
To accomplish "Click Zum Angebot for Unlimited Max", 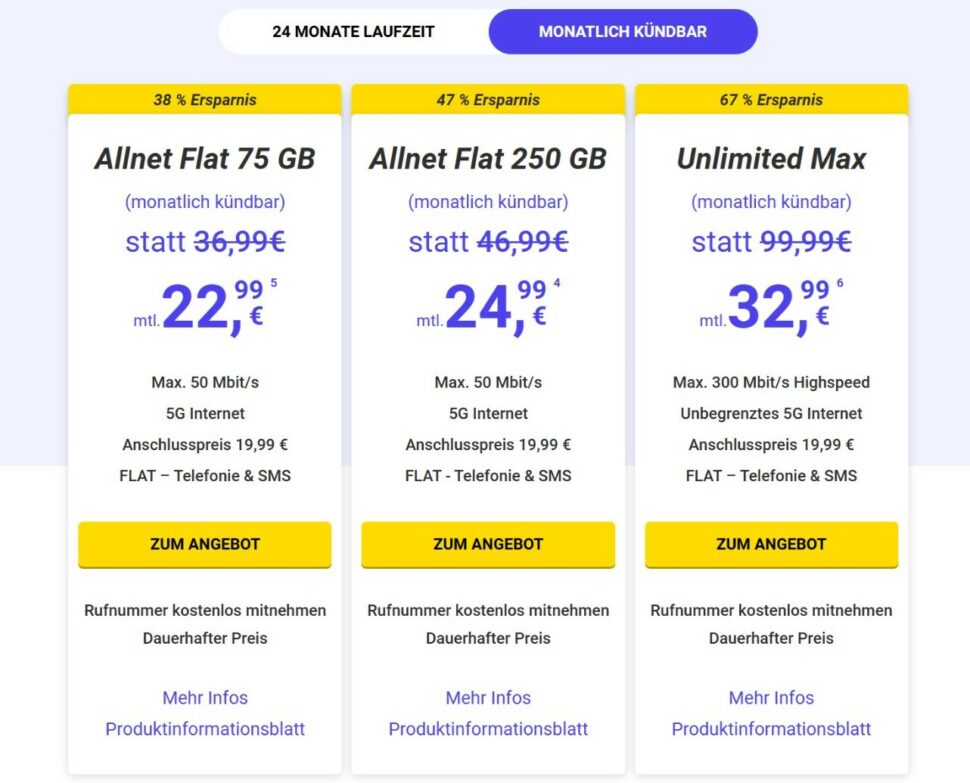I will coord(771,544).
